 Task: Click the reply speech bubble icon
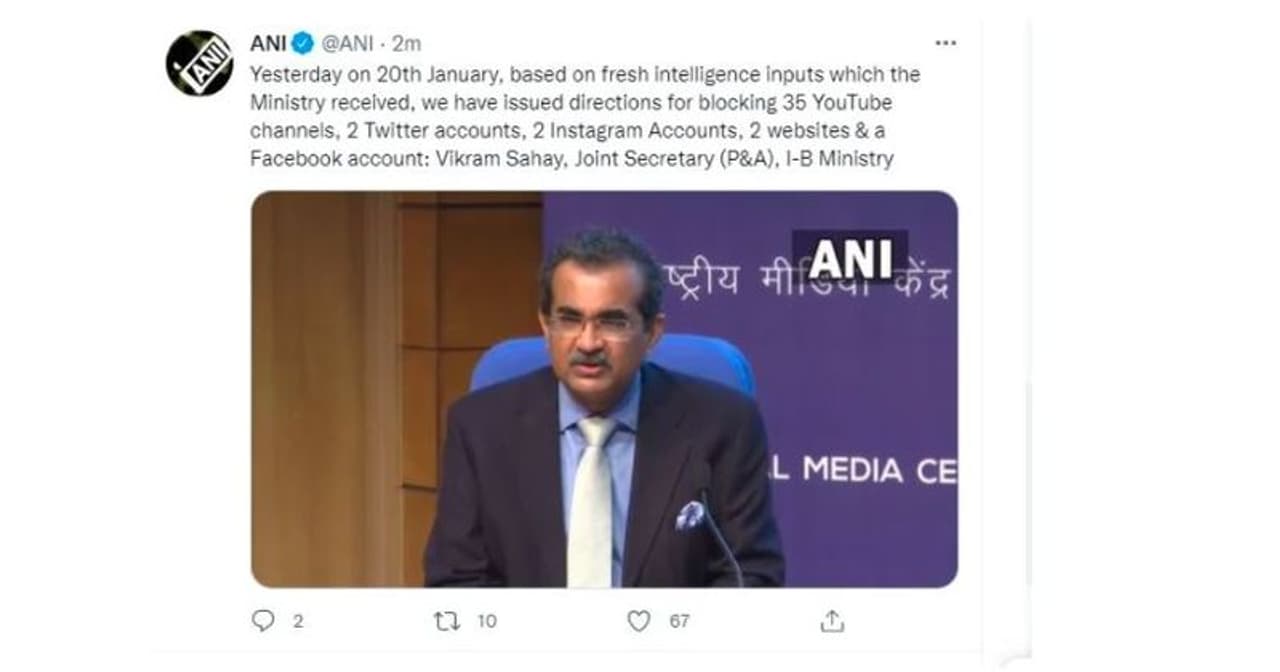click(263, 621)
